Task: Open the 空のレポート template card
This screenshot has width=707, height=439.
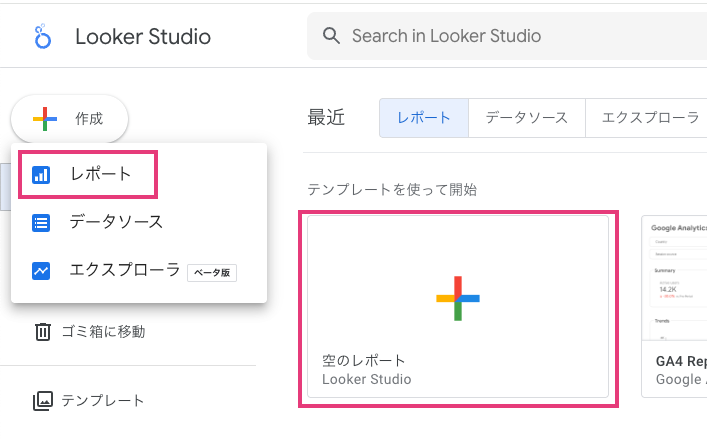Action: click(x=458, y=306)
